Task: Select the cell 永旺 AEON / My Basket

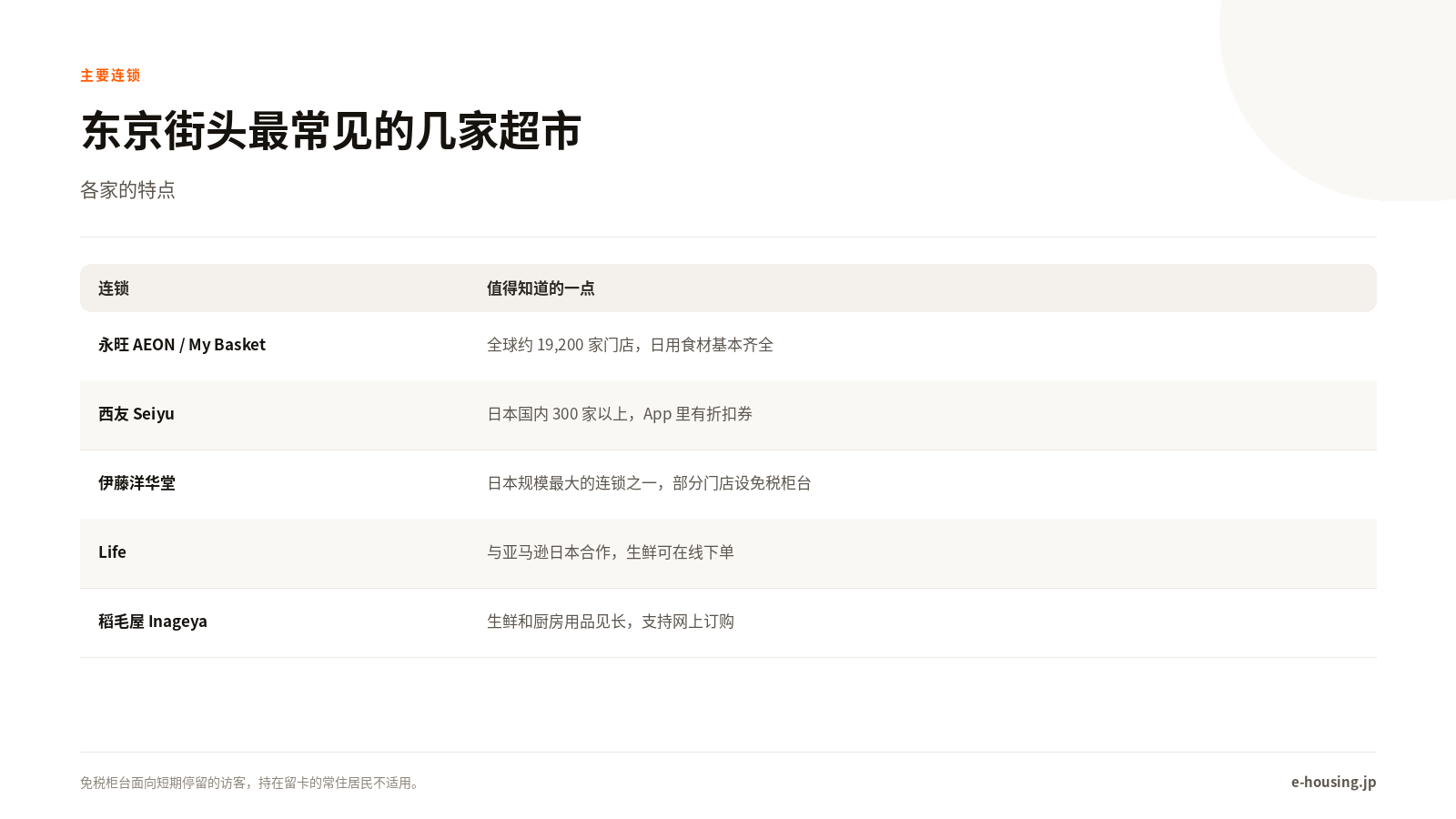Action: coord(182,345)
